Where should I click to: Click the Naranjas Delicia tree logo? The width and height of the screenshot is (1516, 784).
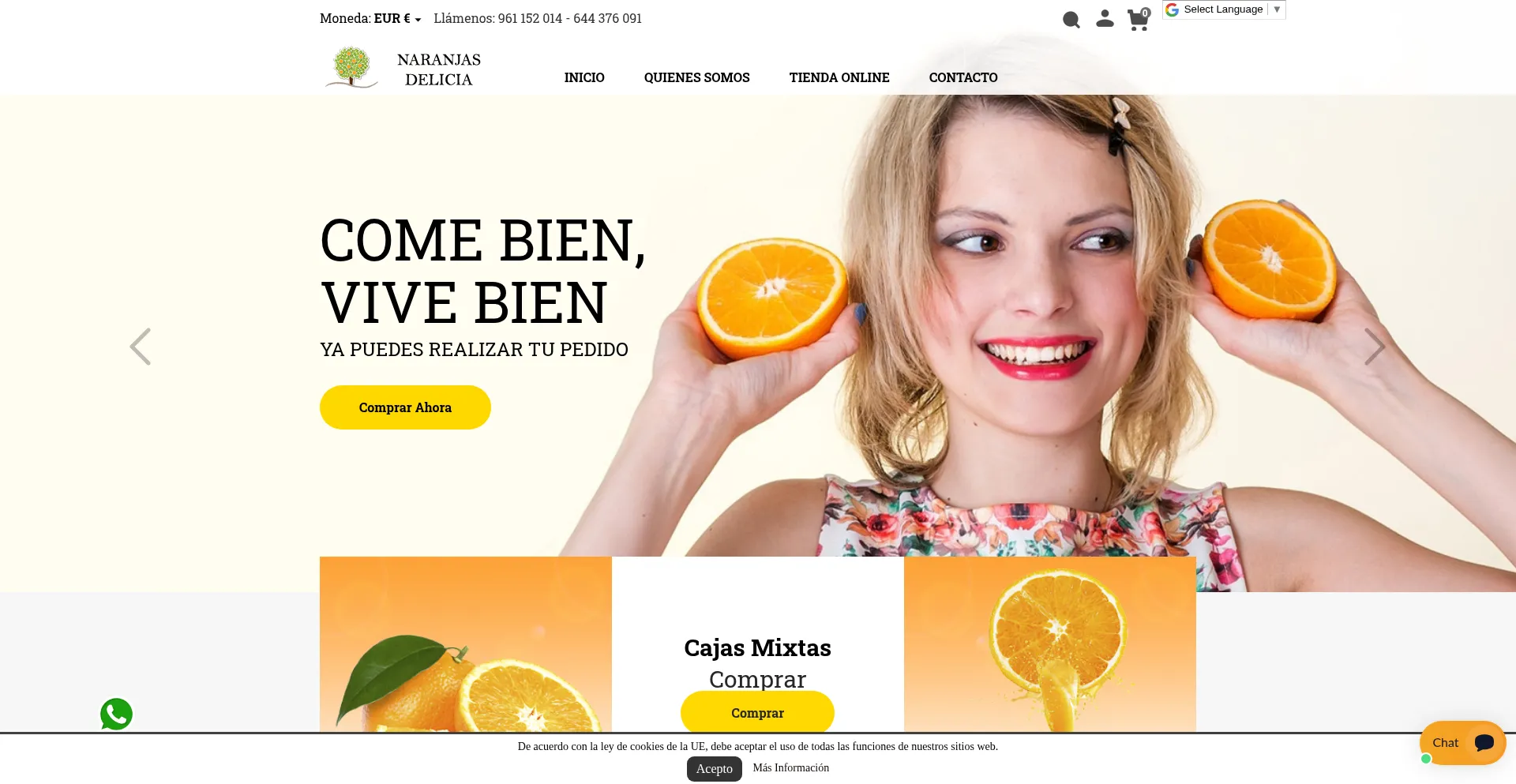click(351, 67)
